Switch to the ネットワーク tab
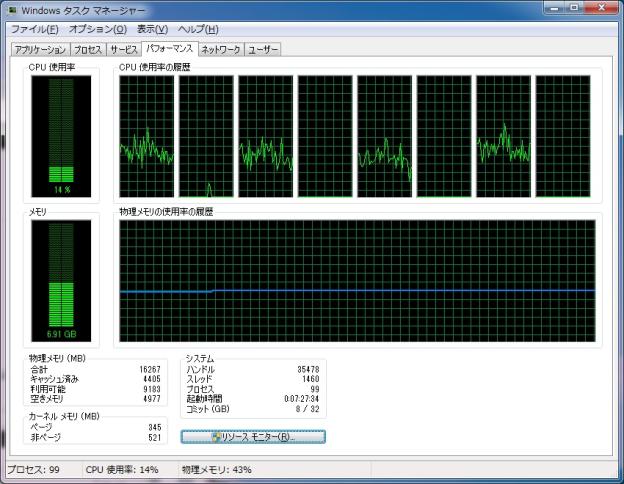The width and height of the screenshot is (624, 484). [x=221, y=50]
